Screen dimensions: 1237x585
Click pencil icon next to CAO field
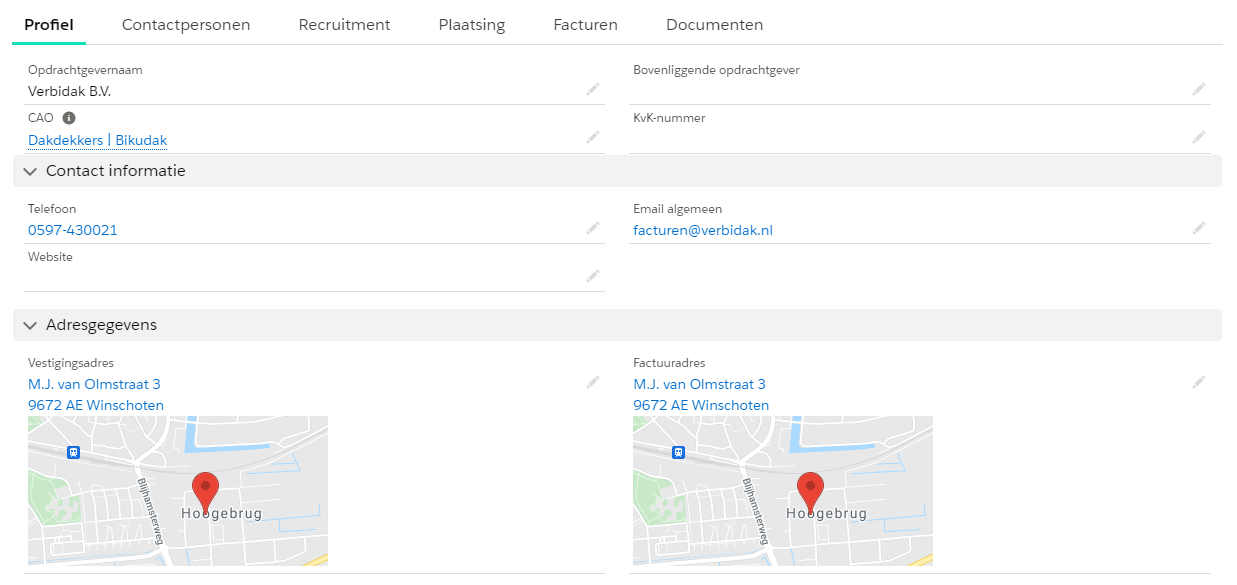tap(593, 137)
